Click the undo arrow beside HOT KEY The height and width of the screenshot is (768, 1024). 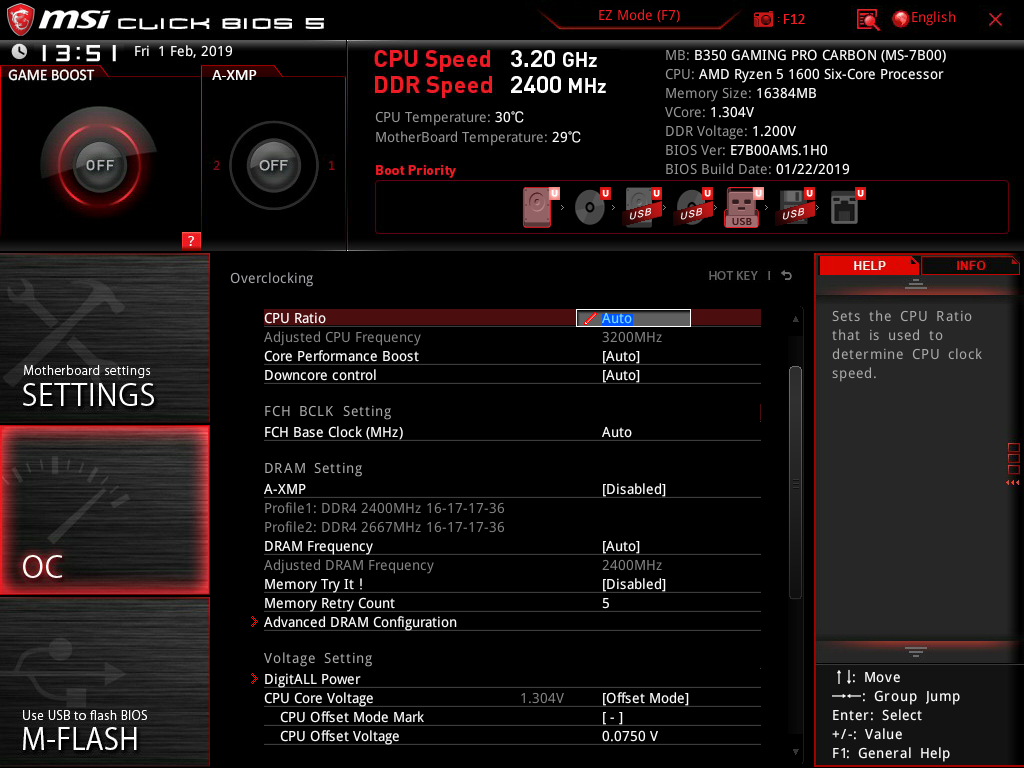pos(786,275)
